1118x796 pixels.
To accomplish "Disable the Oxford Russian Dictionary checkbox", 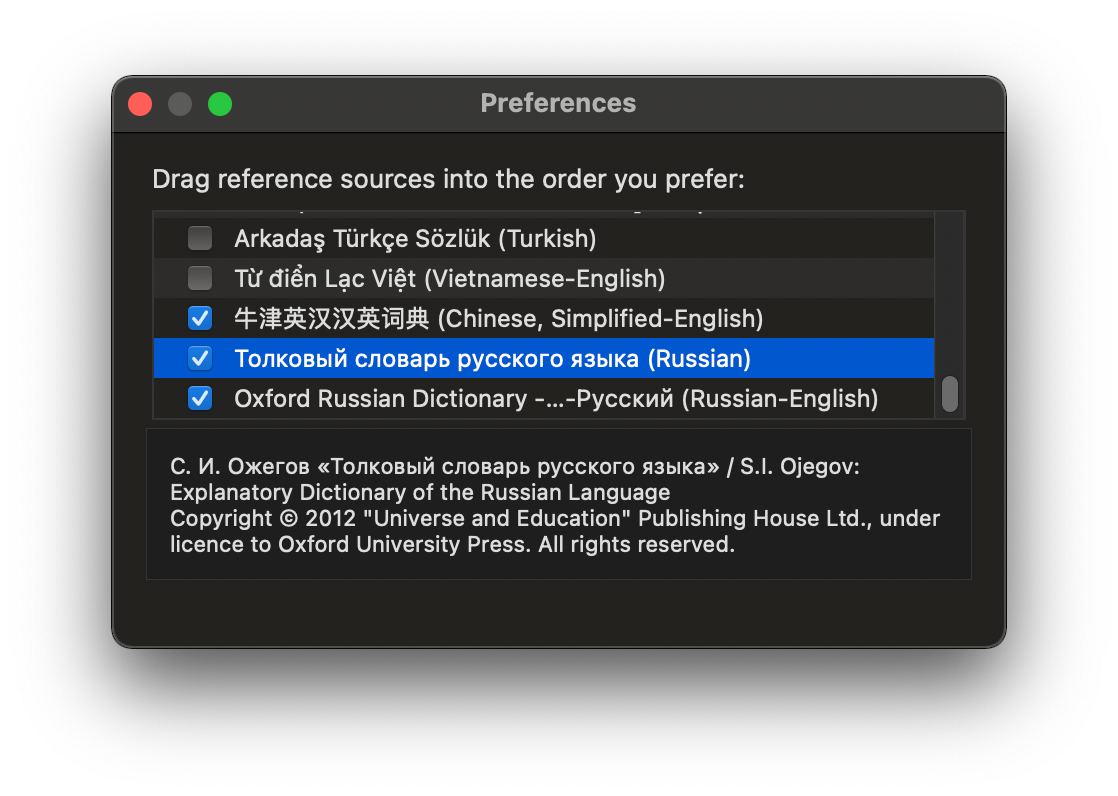I will coord(200,398).
